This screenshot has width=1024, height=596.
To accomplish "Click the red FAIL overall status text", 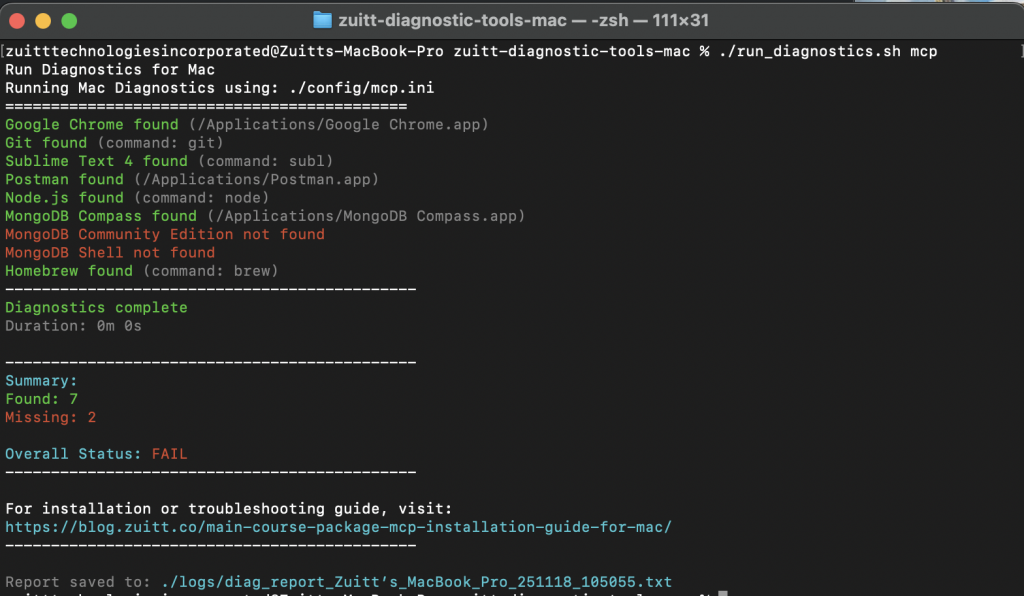I will [169, 454].
